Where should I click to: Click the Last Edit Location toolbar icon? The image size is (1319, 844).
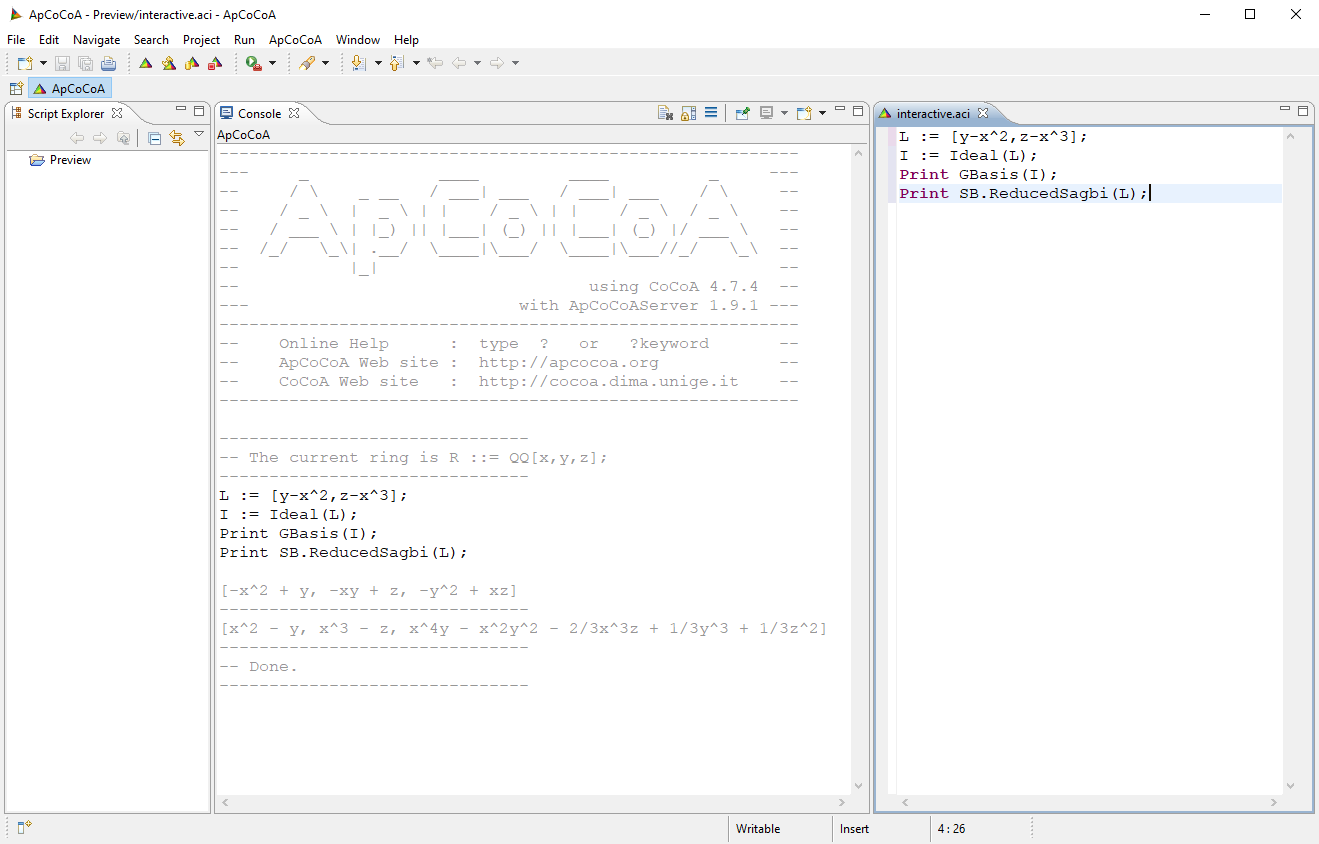(435, 63)
